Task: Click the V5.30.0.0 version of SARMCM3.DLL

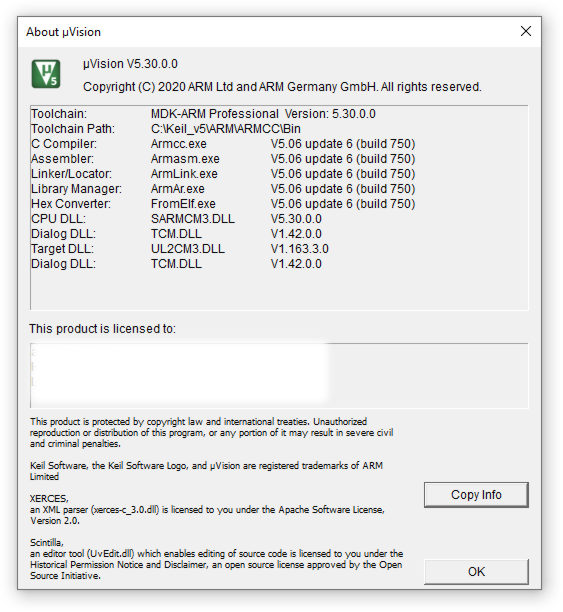Action: (296, 219)
